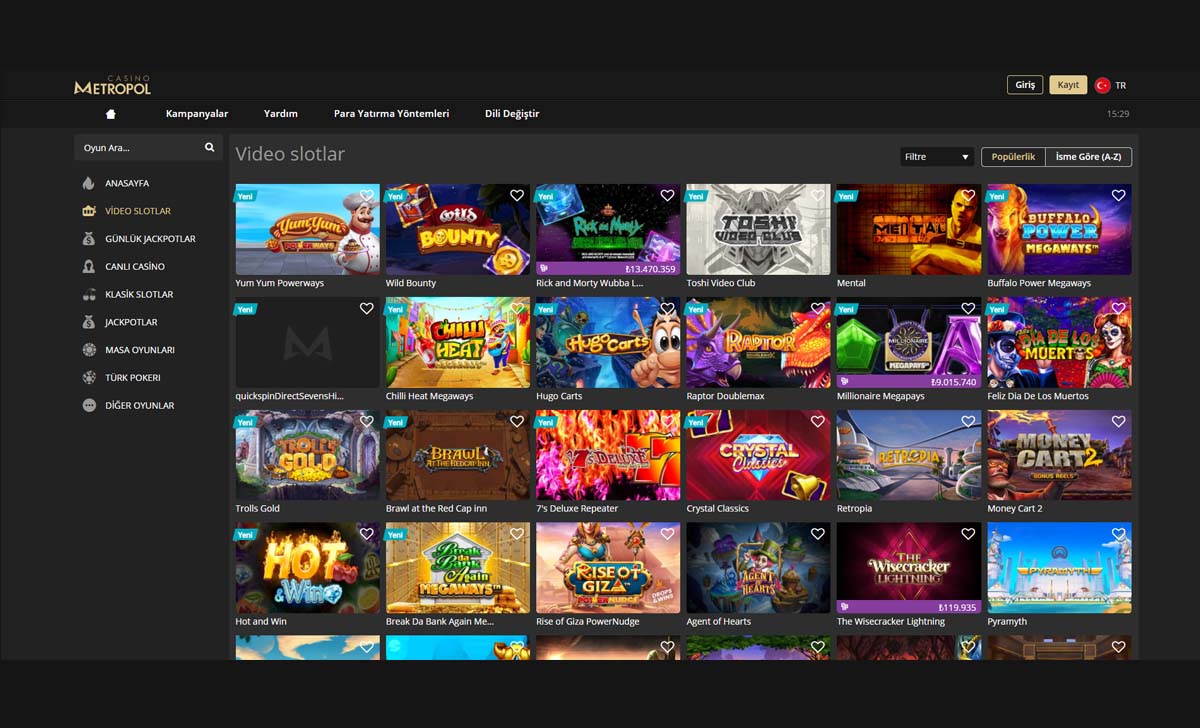This screenshot has width=1200, height=728.
Task: Add Mental to favorites via heart
Action: 968,196
